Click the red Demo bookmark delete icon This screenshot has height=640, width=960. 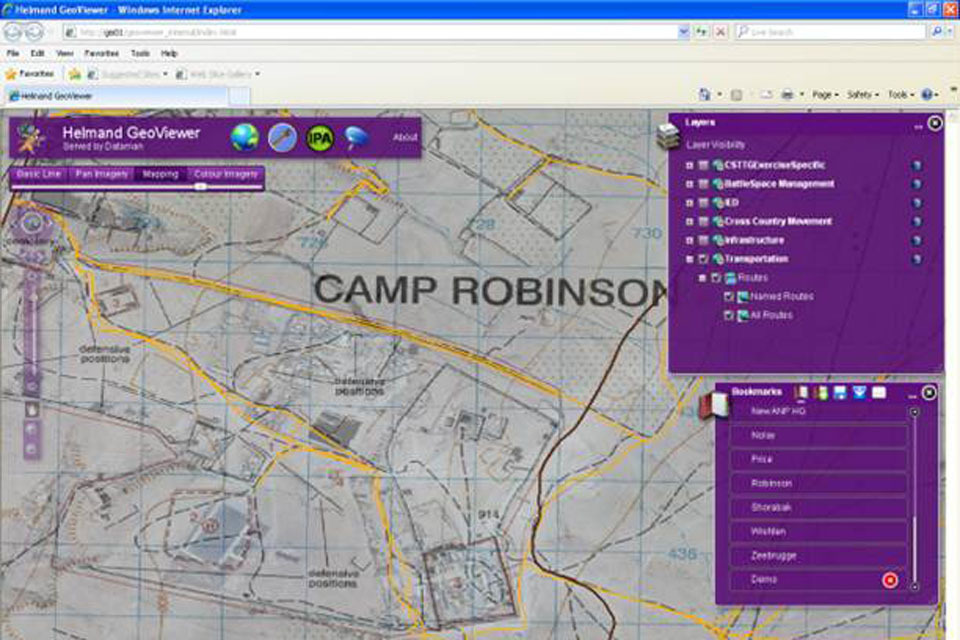click(x=889, y=580)
